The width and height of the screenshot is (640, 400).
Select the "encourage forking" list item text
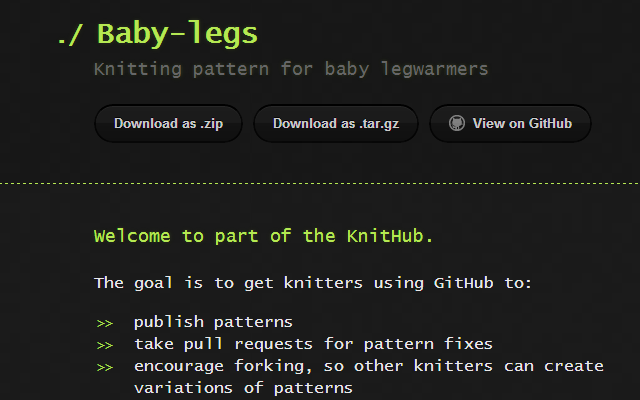tap(368, 366)
